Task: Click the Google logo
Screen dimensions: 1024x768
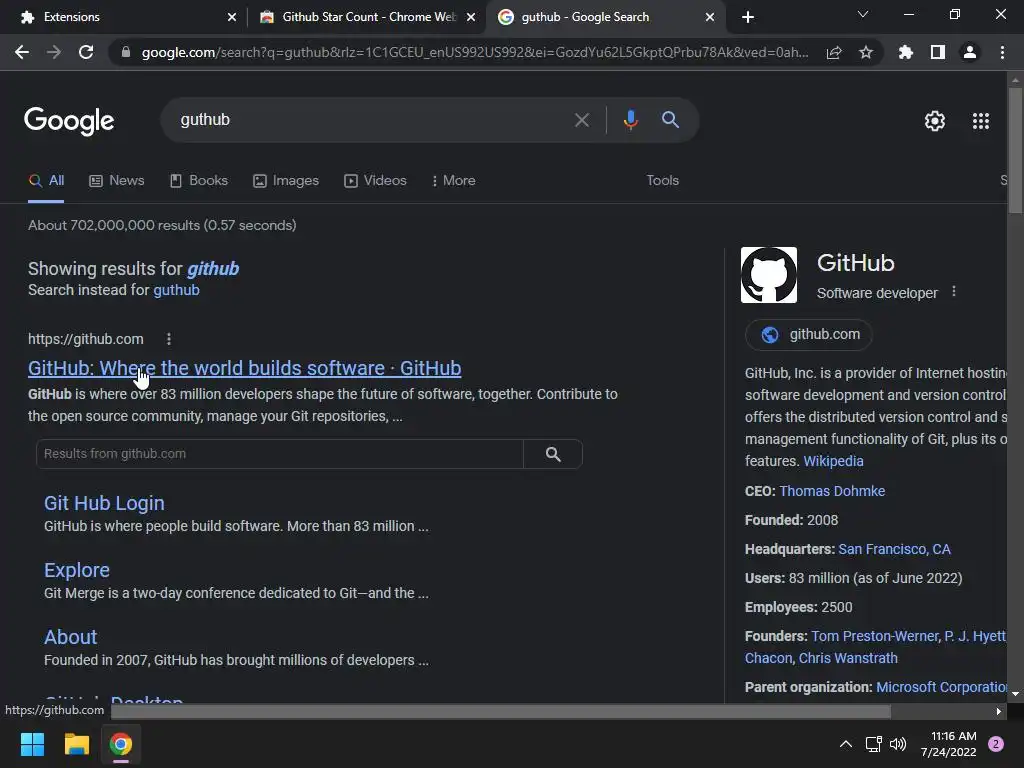Action: click(x=69, y=121)
